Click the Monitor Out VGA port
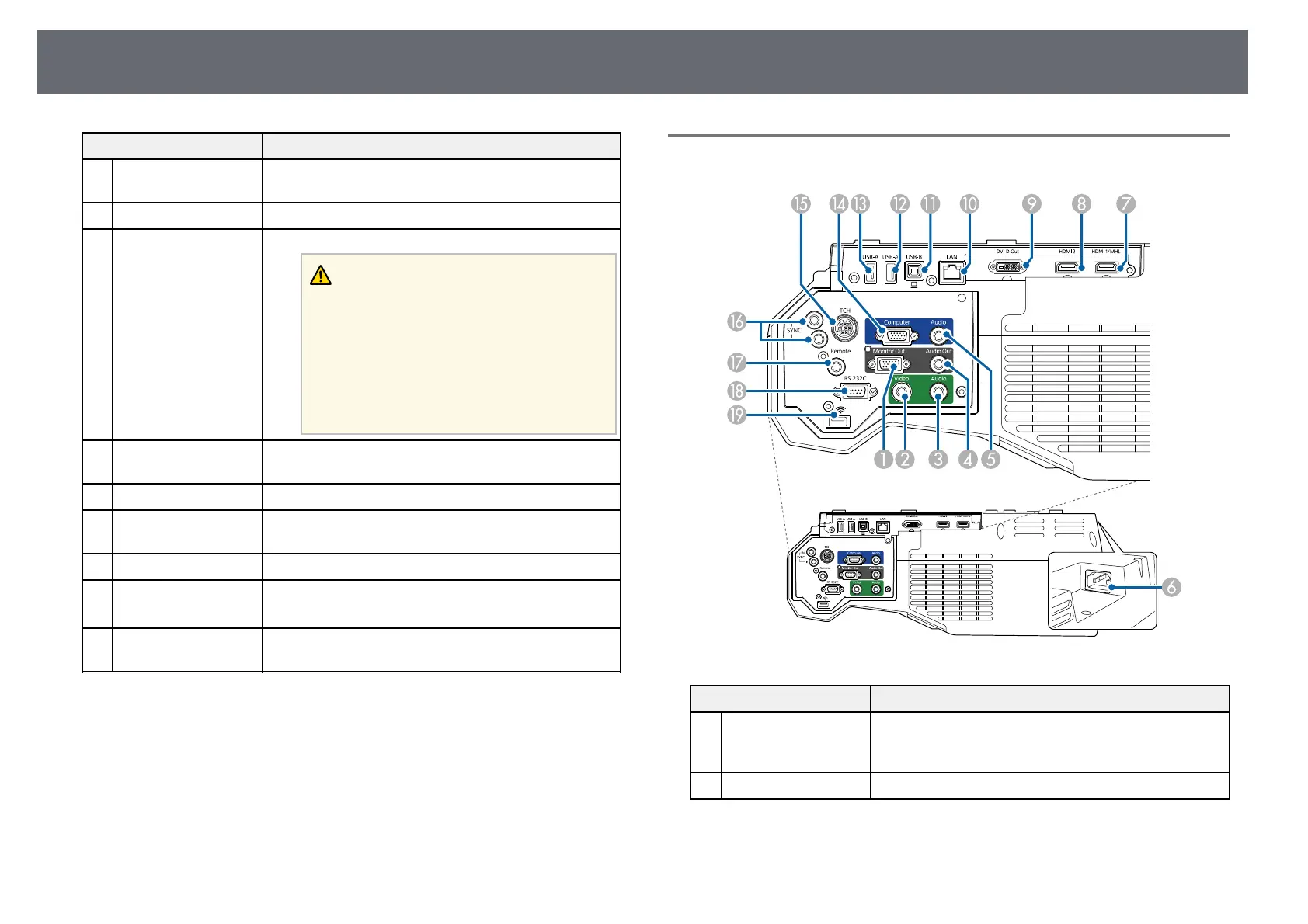Image resolution: width=1308 pixels, height=924 pixels. click(888, 363)
